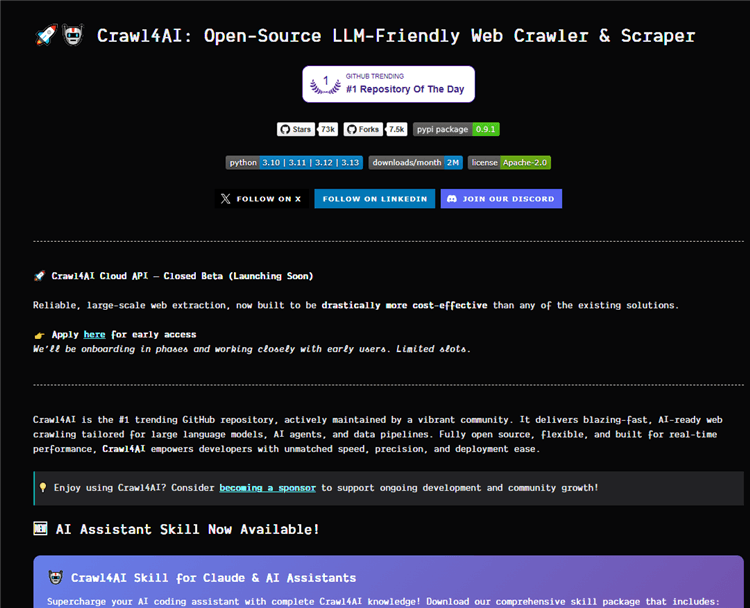The width and height of the screenshot is (750, 608).
Task: Click the 'AI Assistant Skill Now Available!' heading
Action: (188, 529)
